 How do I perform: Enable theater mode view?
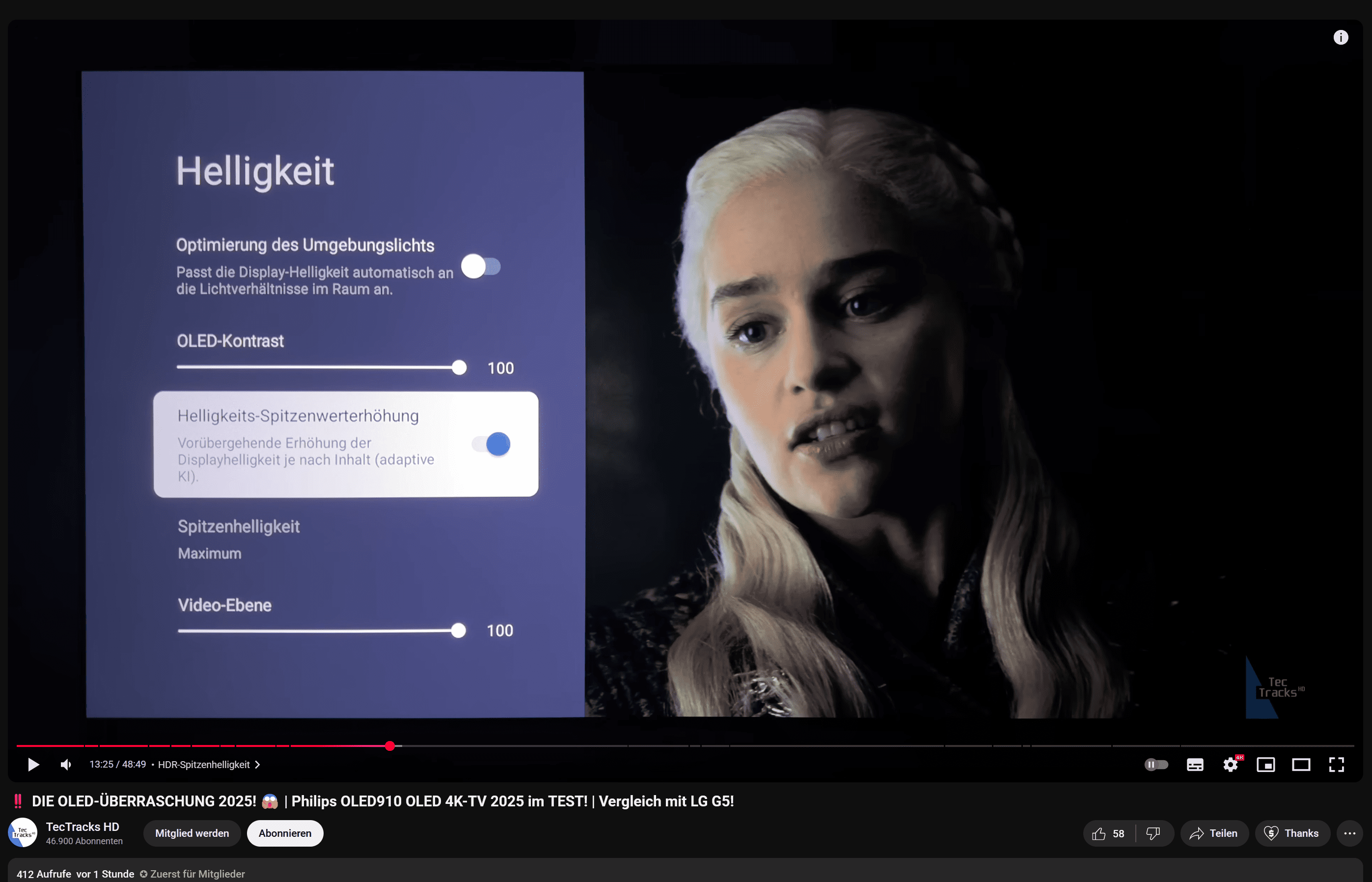pyautogui.click(x=1301, y=765)
